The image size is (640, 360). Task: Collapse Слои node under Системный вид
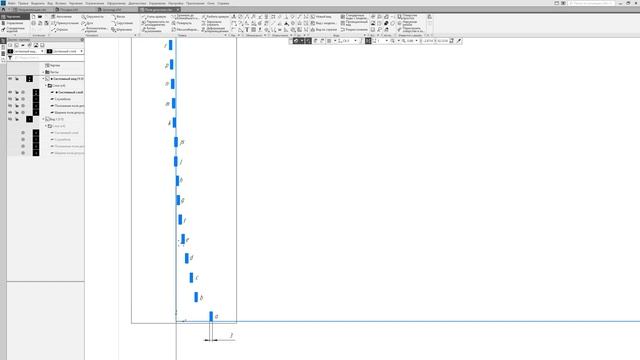coord(46,85)
